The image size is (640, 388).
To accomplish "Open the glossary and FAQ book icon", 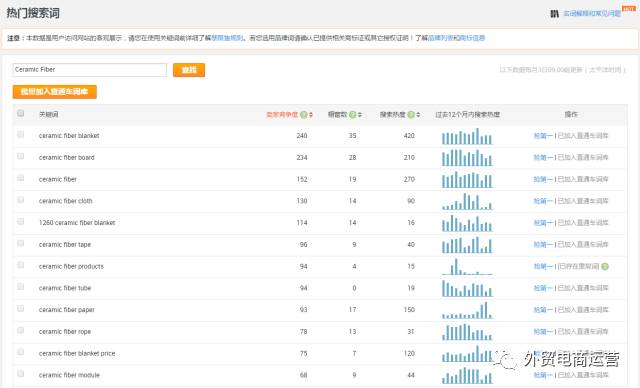I will click(x=554, y=14).
